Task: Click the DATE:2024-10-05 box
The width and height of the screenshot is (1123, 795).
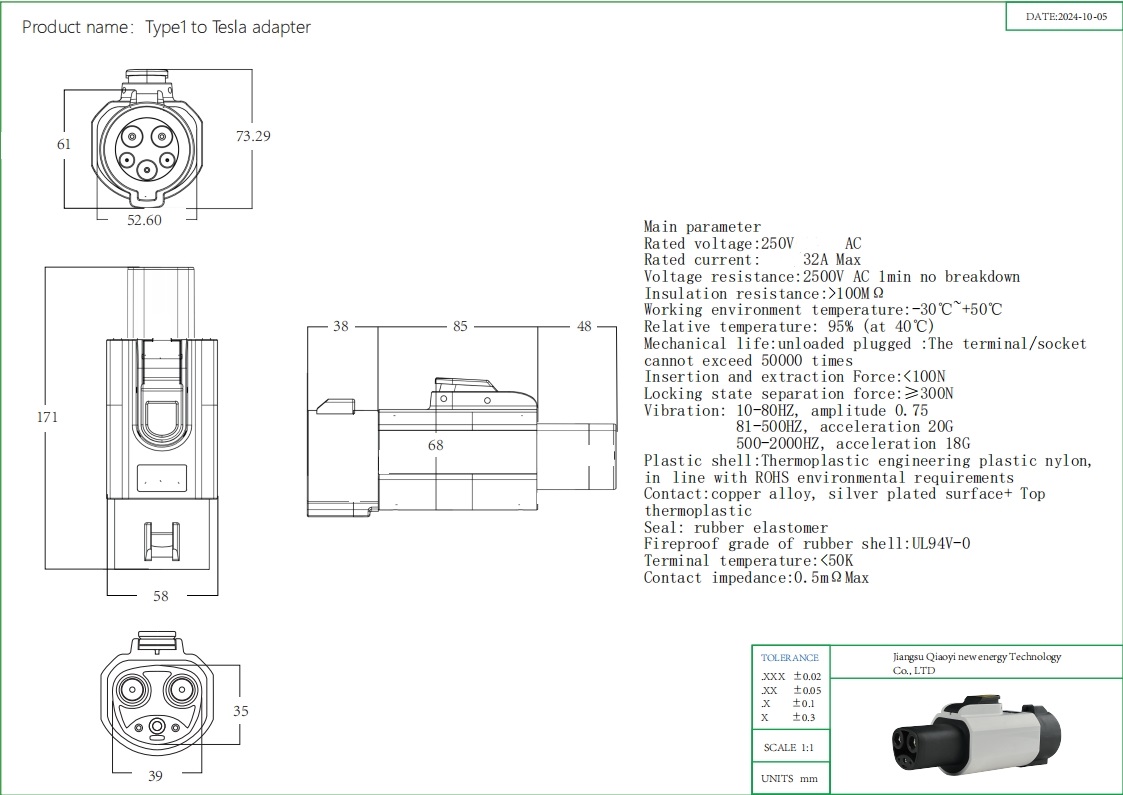Action: pyautogui.click(x=1066, y=17)
